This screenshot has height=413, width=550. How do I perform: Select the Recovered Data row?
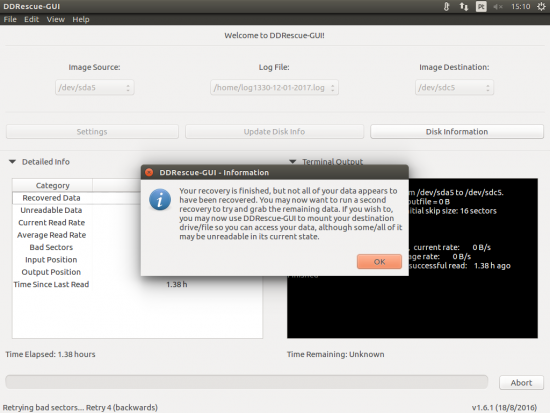click(x=77, y=198)
